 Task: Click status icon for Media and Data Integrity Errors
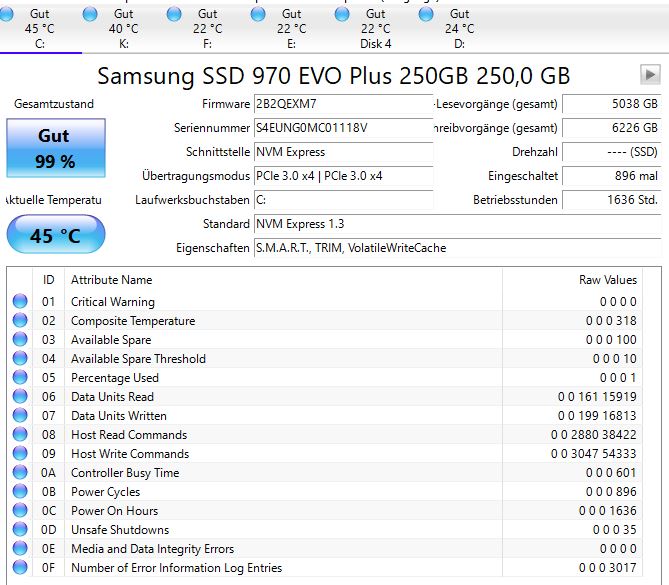click(20, 548)
